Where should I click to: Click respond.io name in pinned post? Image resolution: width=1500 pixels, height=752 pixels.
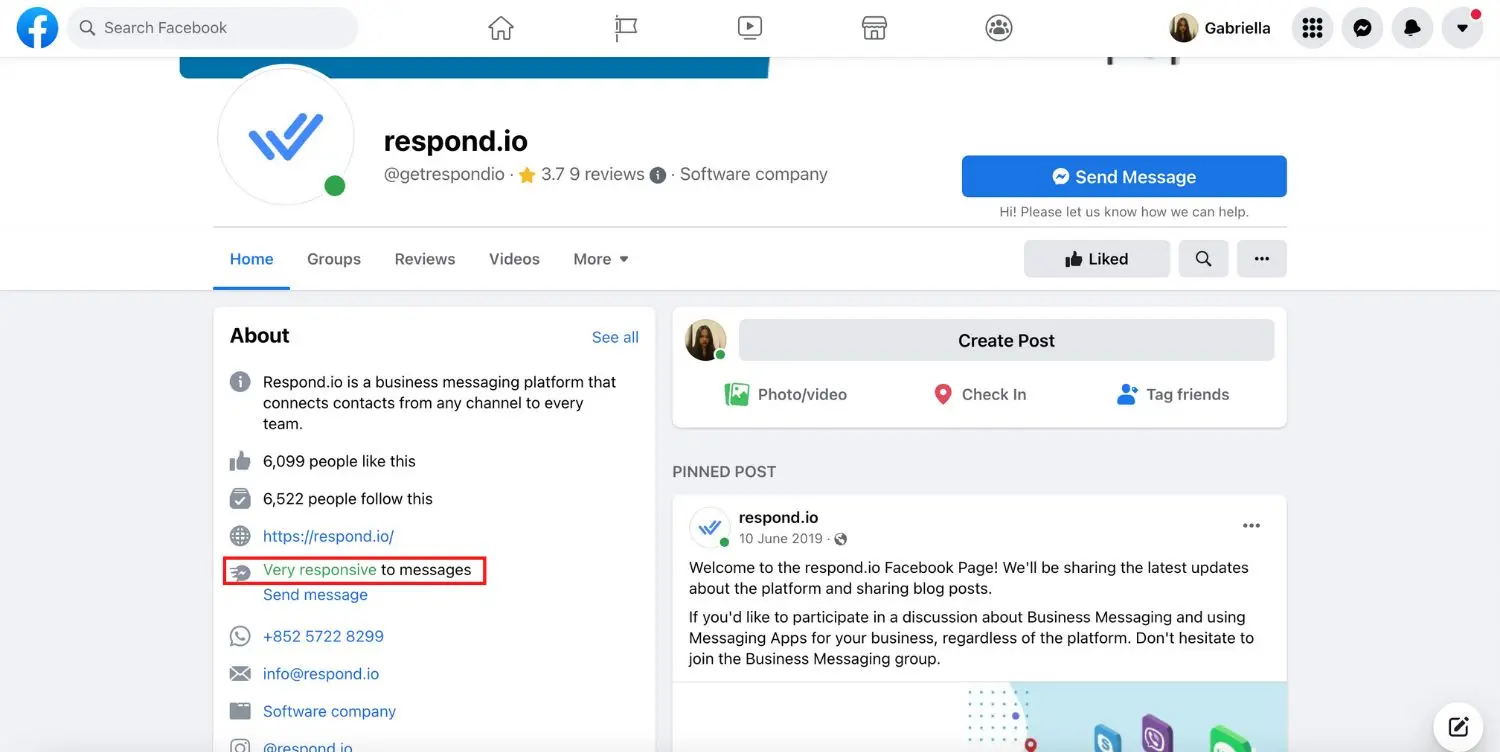pos(778,517)
